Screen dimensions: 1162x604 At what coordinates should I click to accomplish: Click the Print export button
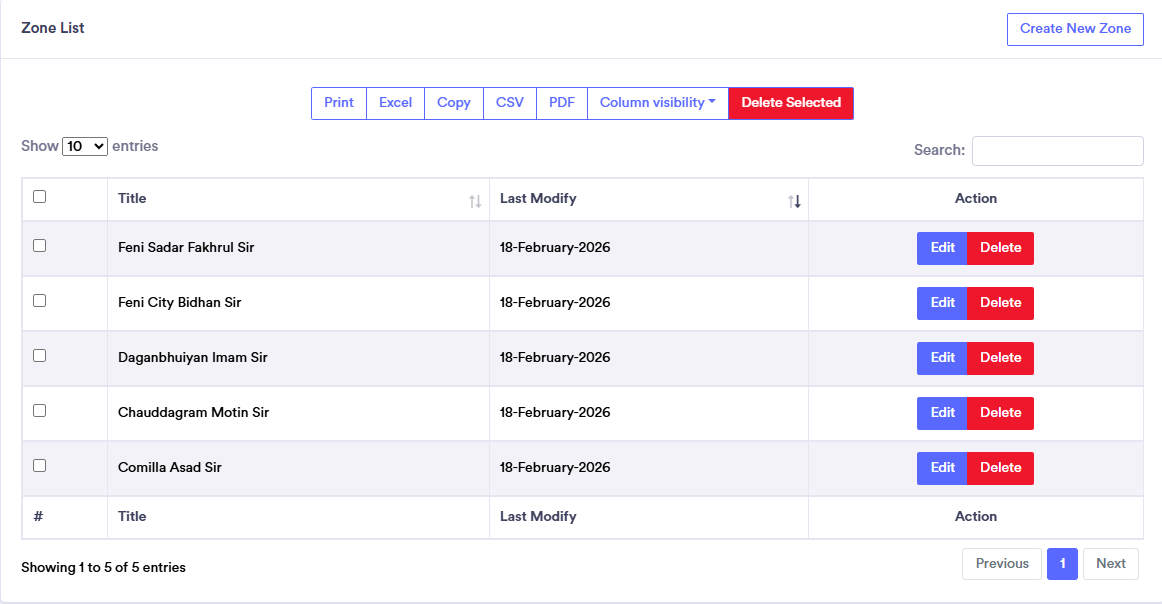coord(339,103)
